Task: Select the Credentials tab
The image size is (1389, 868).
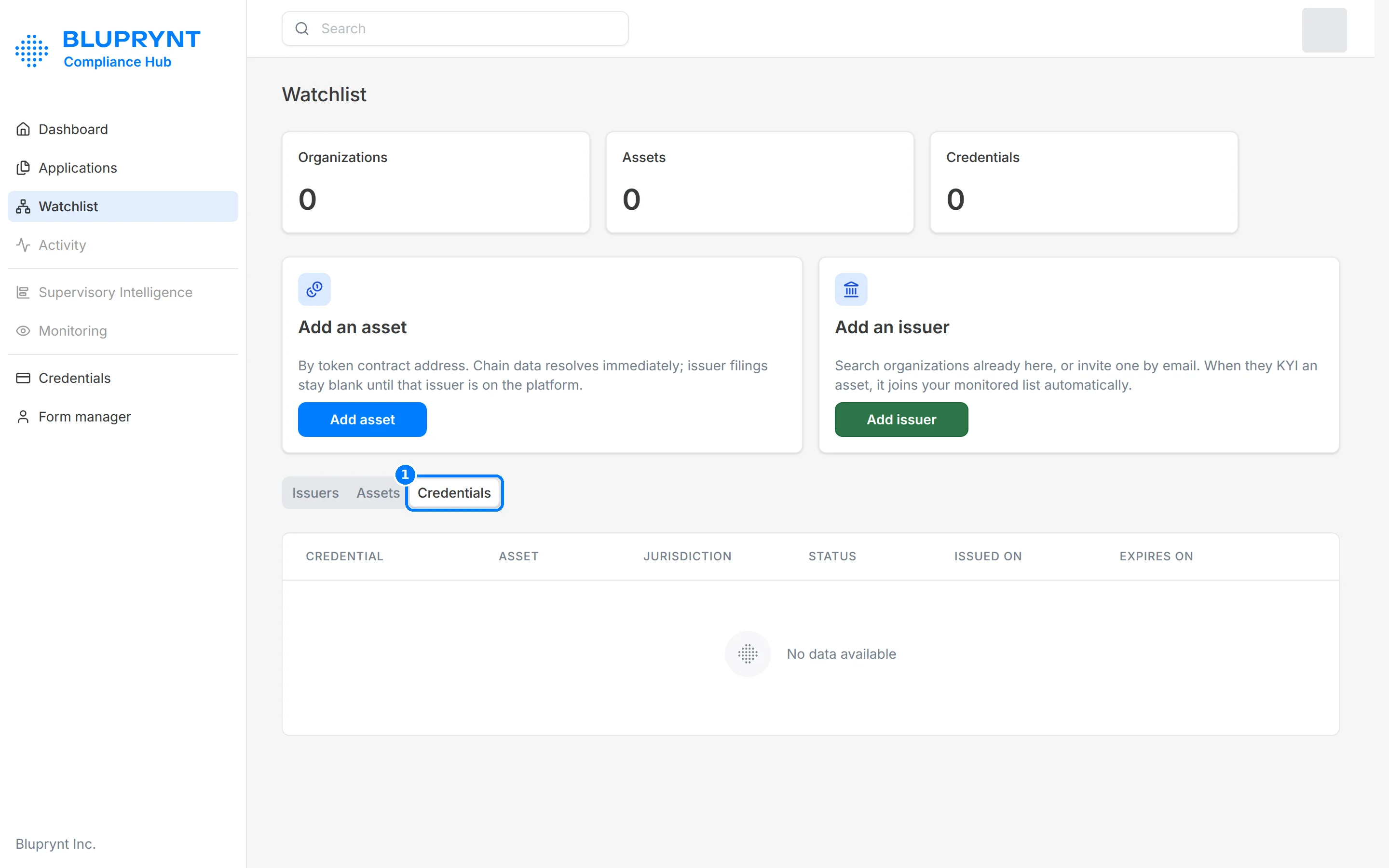Action: [x=454, y=492]
